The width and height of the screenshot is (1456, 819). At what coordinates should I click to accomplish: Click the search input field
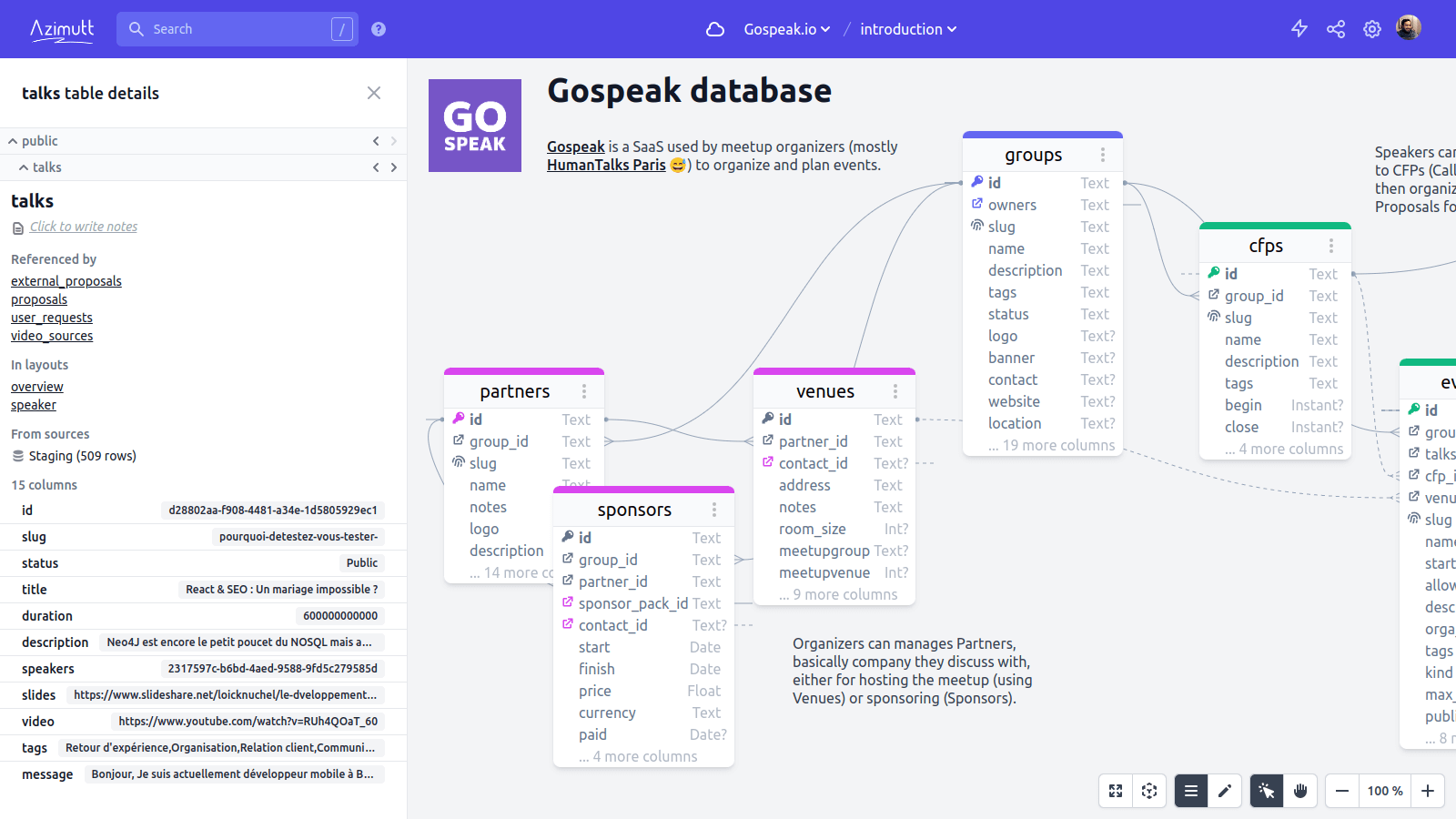pyautogui.click(x=237, y=28)
